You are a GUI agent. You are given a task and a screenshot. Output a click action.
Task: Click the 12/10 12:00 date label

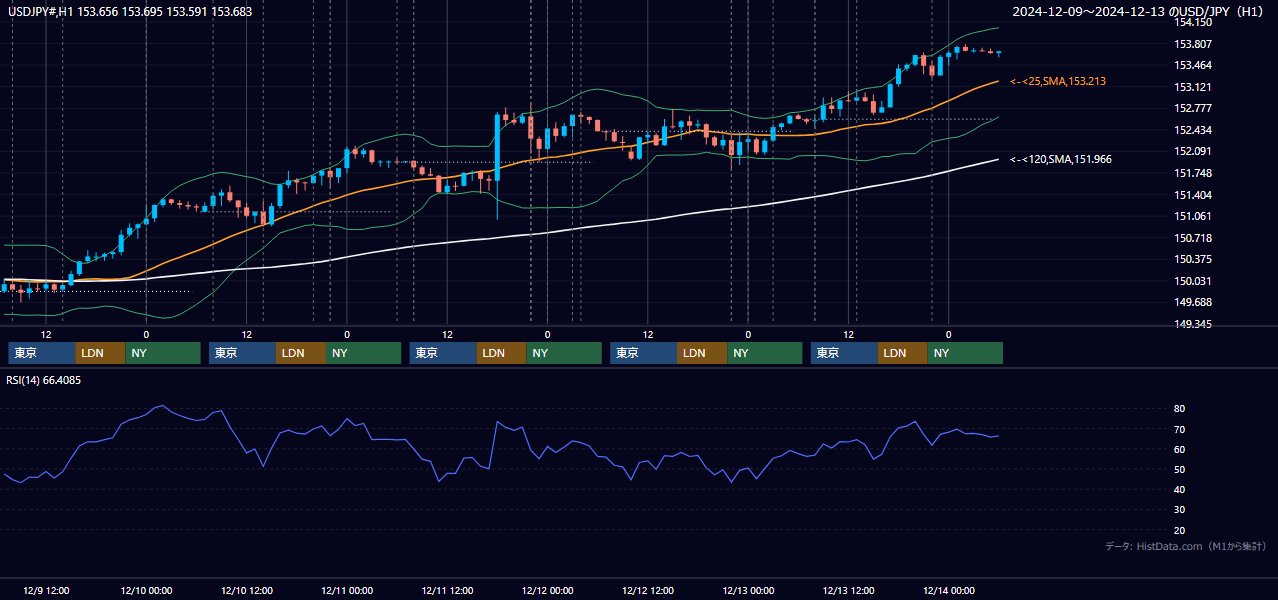246,591
